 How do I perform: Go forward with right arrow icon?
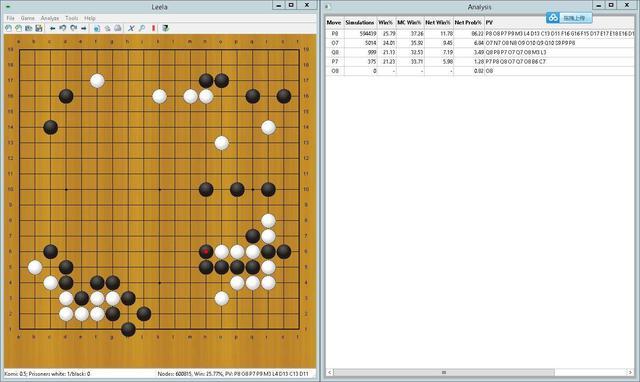(x=84, y=28)
